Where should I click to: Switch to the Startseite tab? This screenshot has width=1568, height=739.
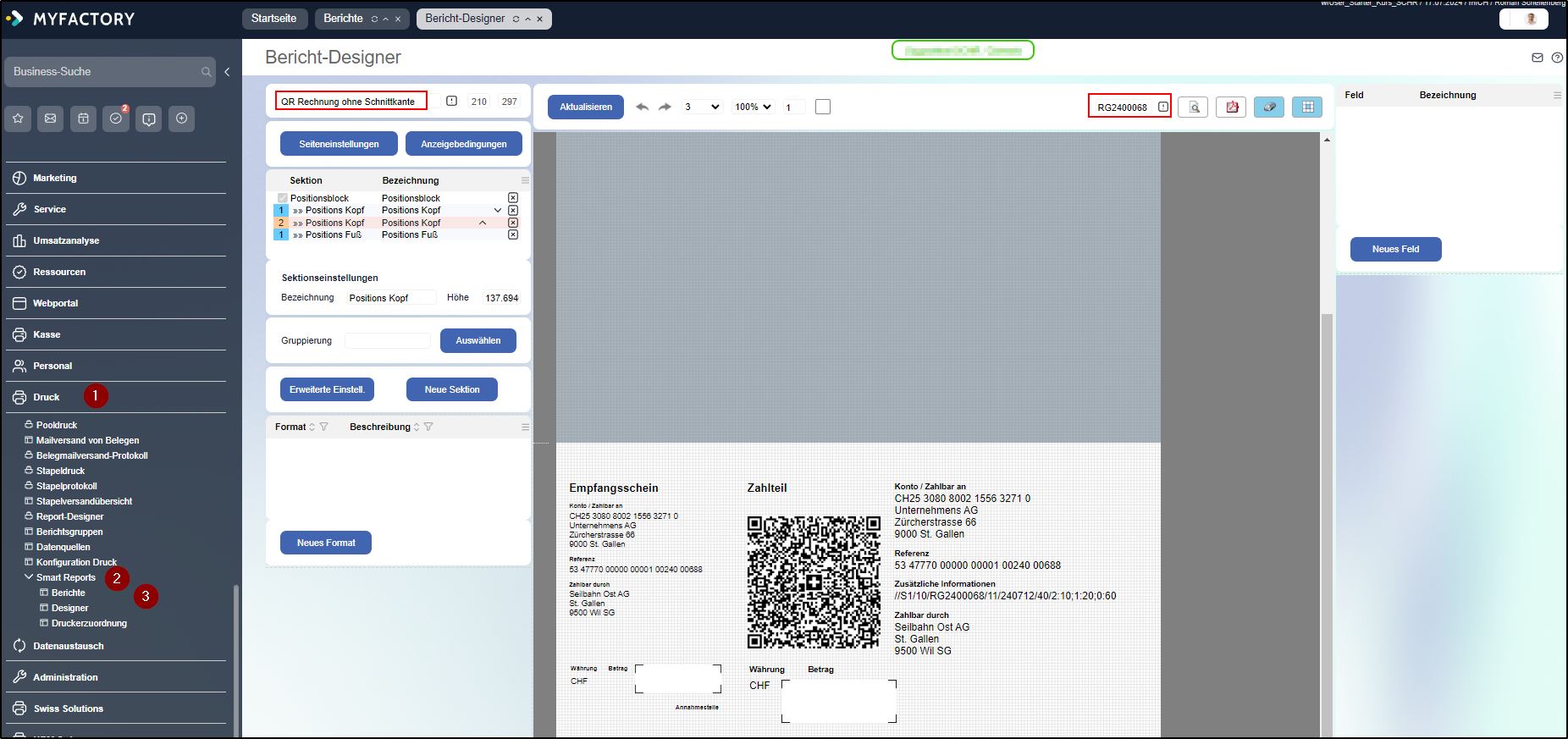coord(274,19)
